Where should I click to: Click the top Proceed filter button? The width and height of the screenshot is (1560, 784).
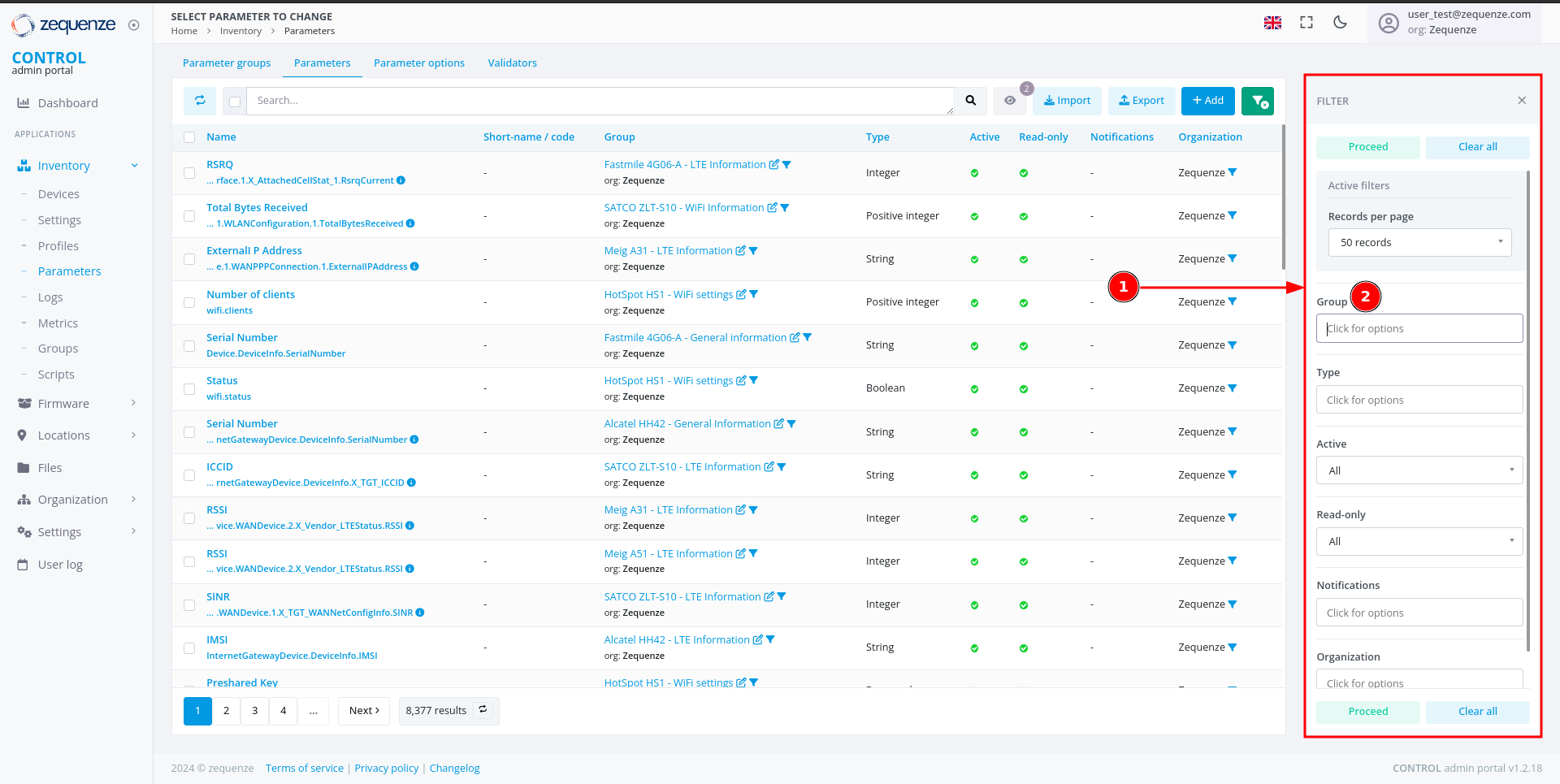click(1367, 147)
